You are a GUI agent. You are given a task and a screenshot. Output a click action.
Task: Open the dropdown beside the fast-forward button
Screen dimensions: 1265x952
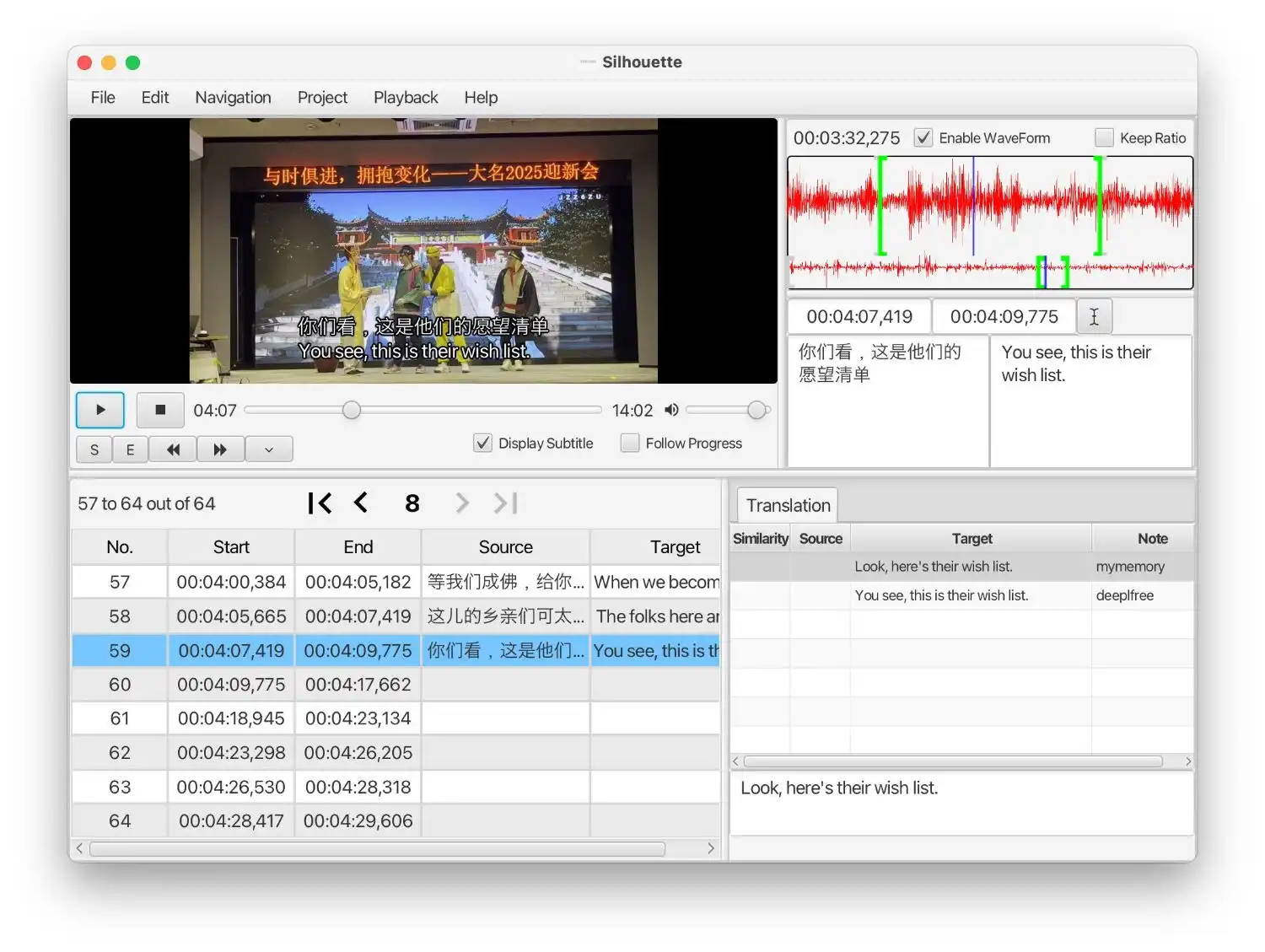pyautogui.click(x=269, y=449)
